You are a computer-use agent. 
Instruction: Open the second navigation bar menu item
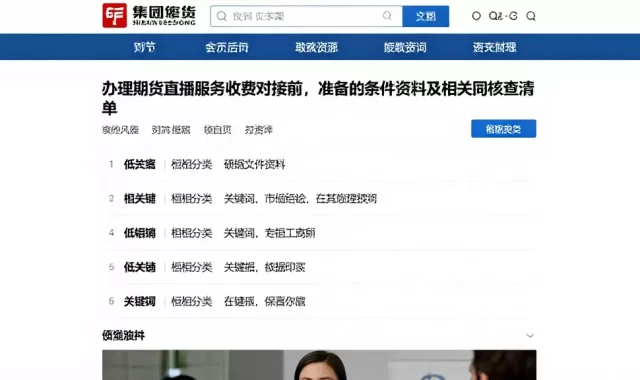pos(227,47)
